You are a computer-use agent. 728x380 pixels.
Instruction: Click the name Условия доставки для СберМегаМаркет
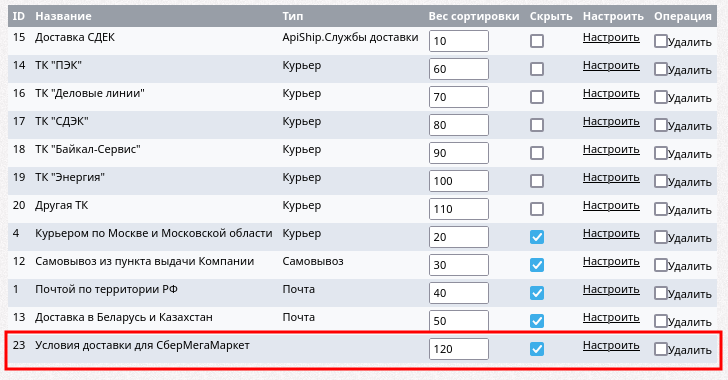(142, 346)
